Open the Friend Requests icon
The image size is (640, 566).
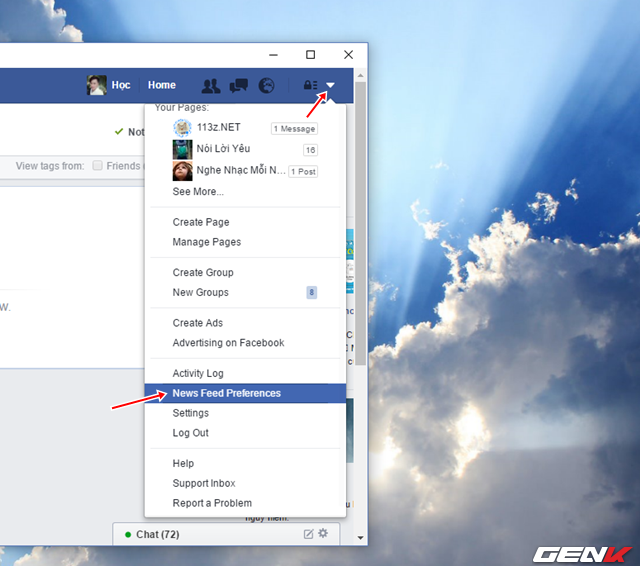point(211,86)
